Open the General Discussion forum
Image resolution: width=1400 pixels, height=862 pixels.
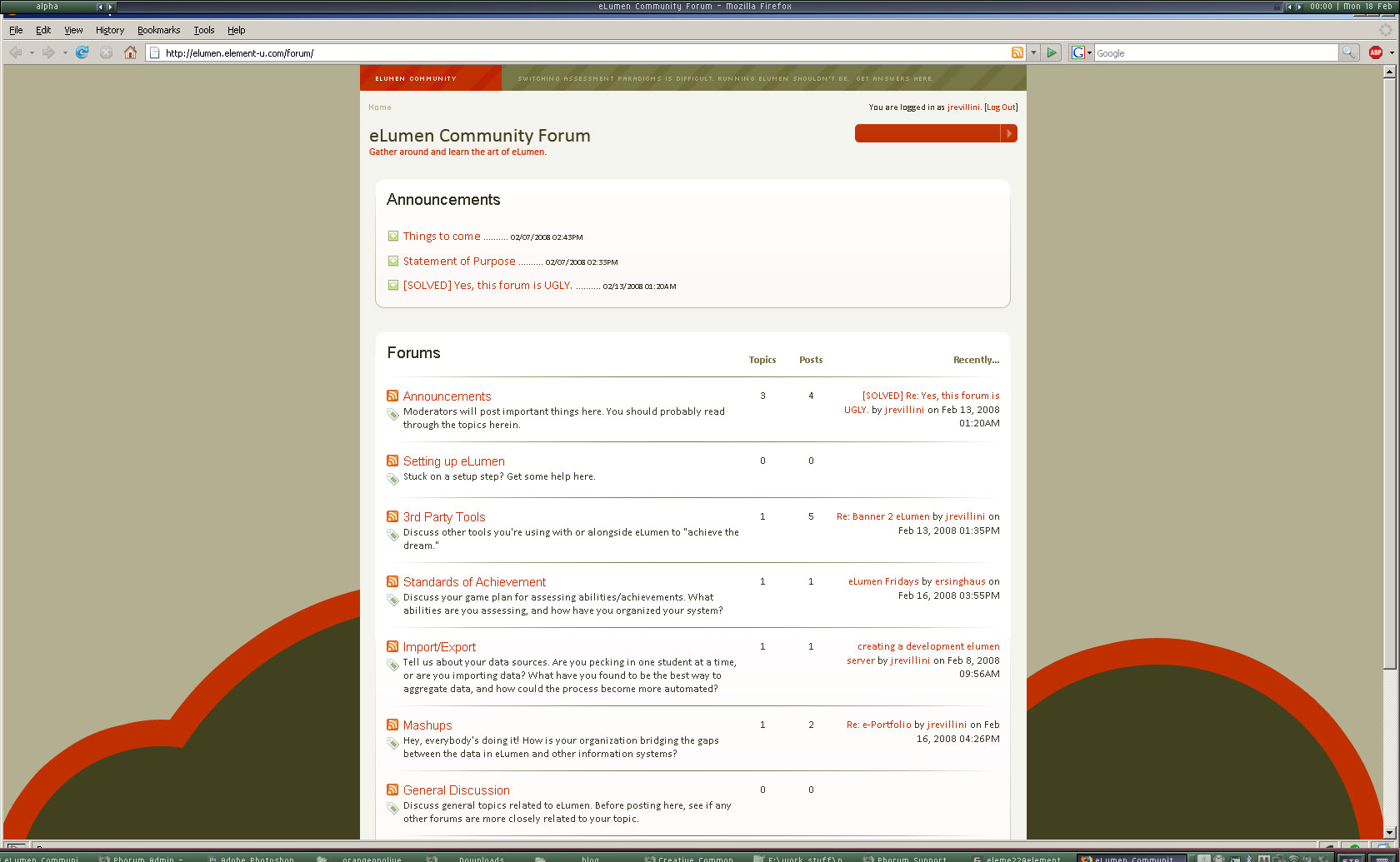tap(457, 790)
